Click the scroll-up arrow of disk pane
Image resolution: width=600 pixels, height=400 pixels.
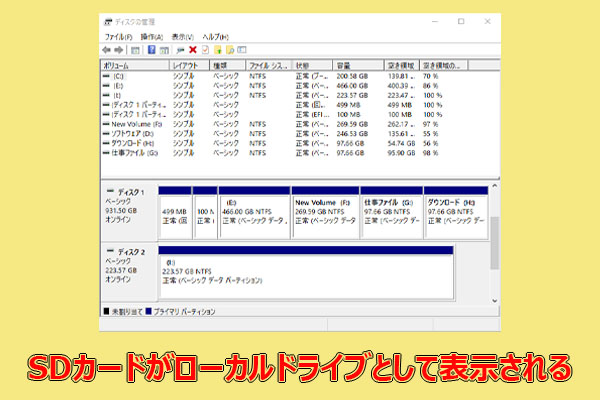494,186
